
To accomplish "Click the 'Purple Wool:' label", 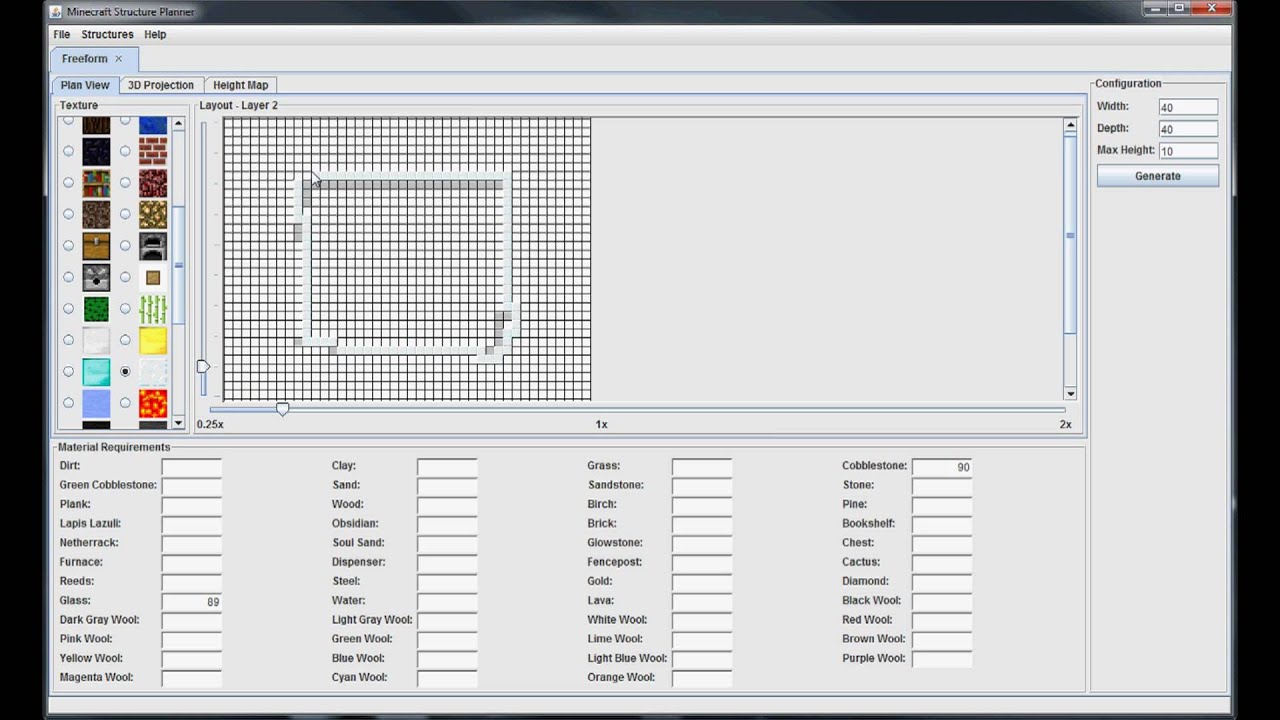I will pos(873,659).
